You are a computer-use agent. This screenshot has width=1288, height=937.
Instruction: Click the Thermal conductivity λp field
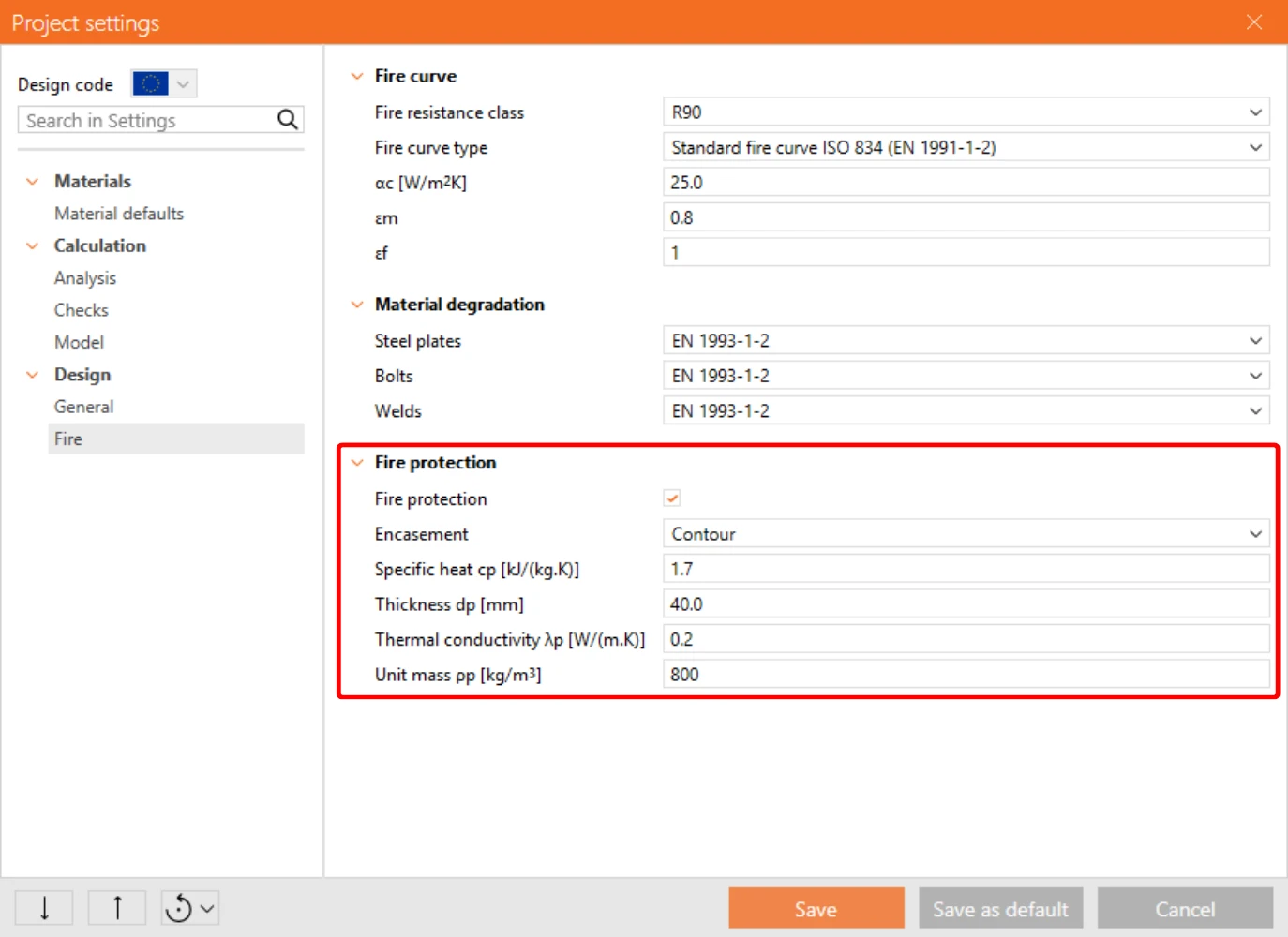pos(966,639)
